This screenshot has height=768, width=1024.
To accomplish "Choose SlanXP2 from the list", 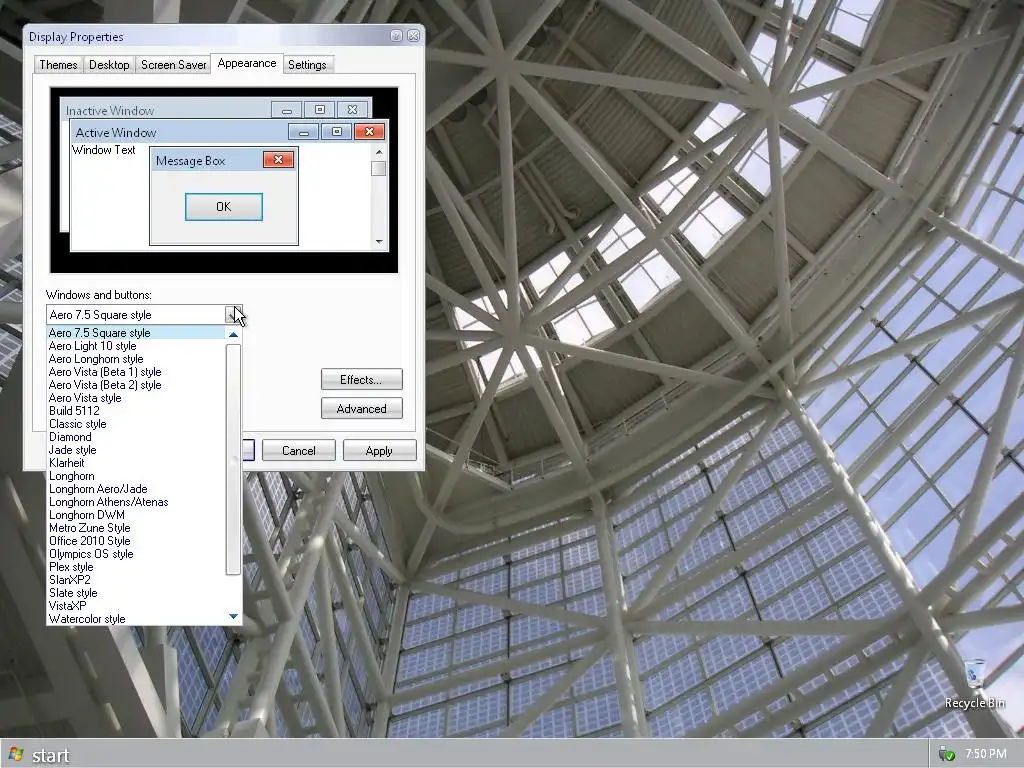I will [x=136, y=580].
